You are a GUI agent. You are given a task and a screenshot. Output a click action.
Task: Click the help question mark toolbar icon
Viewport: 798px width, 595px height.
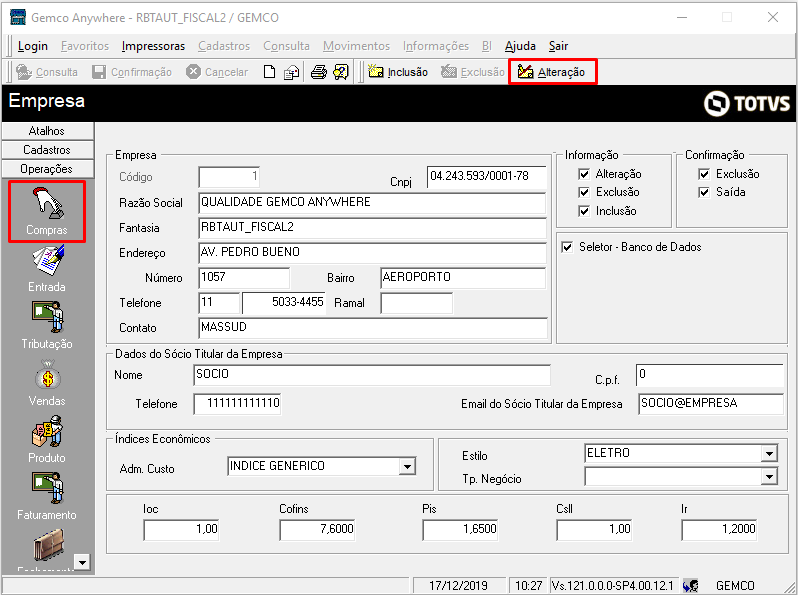click(x=341, y=72)
